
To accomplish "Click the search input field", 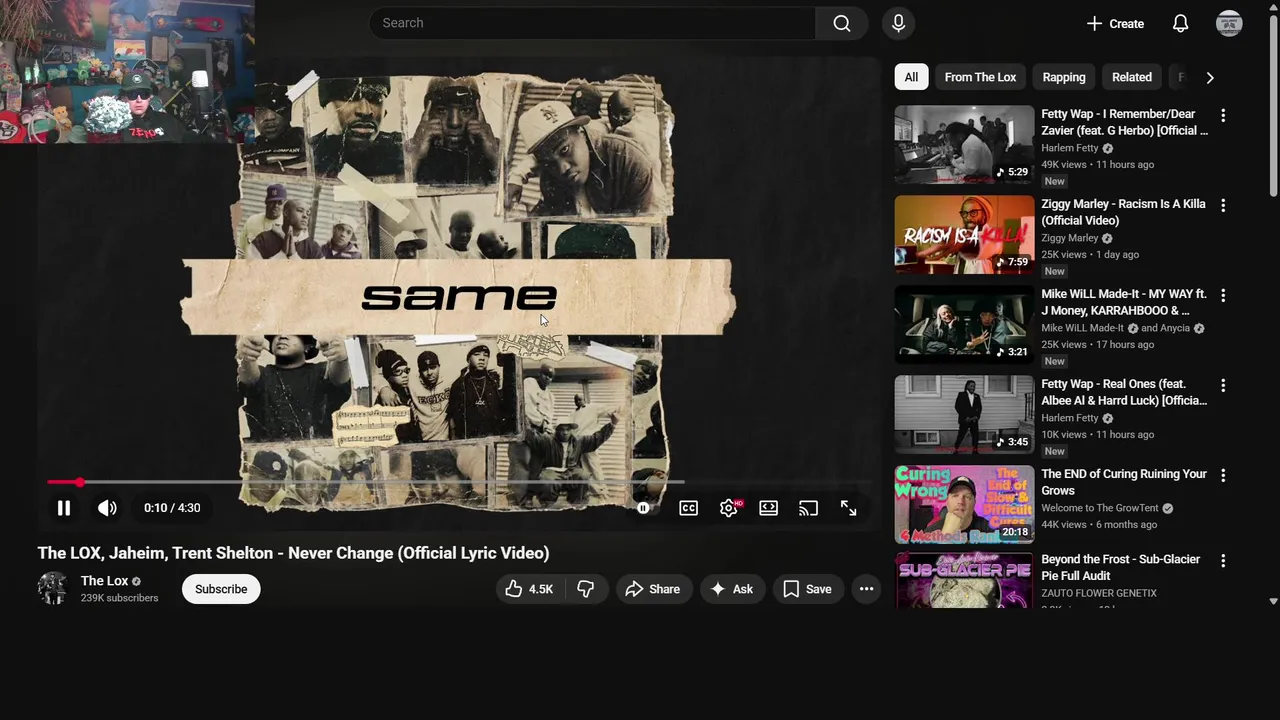I will 592,23.
